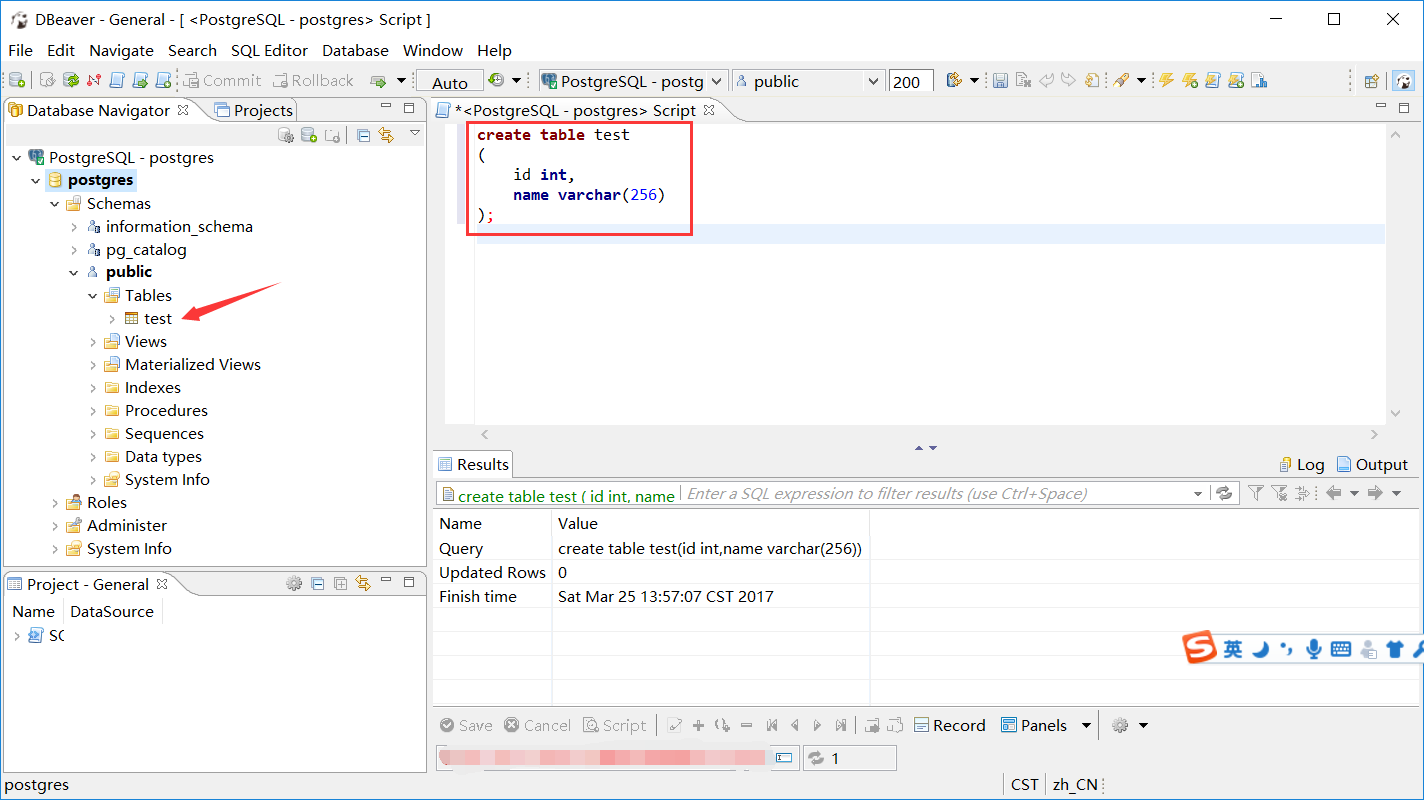Image resolution: width=1424 pixels, height=800 pixels.
Task: Click the Commit button
Action: point(221,80)
